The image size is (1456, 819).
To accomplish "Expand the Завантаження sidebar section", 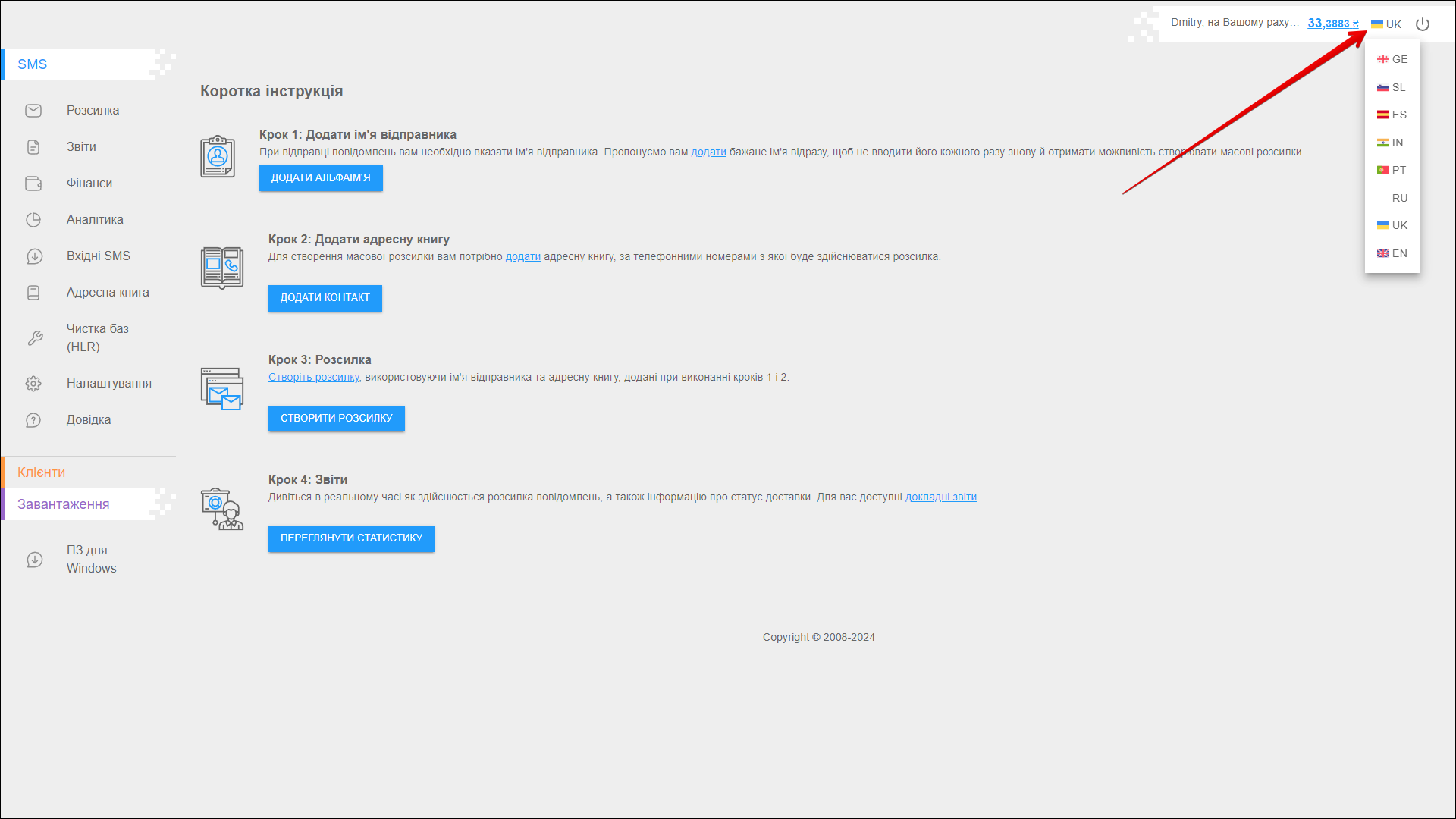I will [x=64, y=504].
